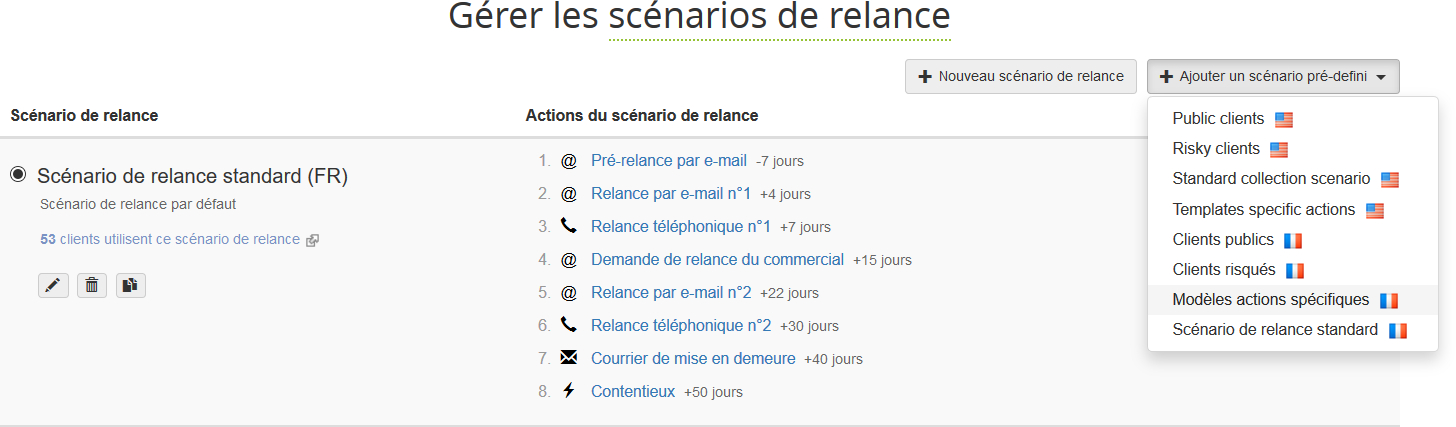The image size is (1456, 427).
Task: Open Demande de relance du commercial action
Action: pyautogui.click(x=717, y=259)
